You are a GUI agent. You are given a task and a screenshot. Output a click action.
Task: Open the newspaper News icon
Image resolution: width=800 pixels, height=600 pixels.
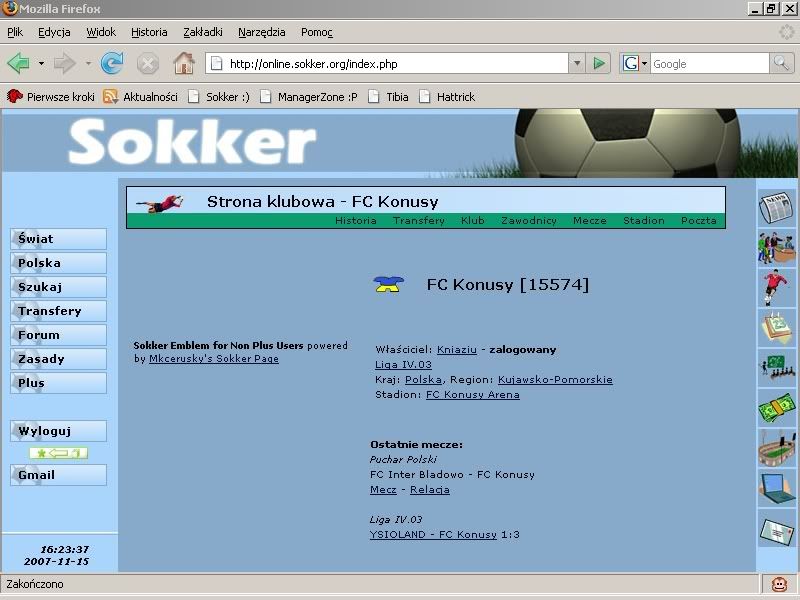[x=776, y=207]
